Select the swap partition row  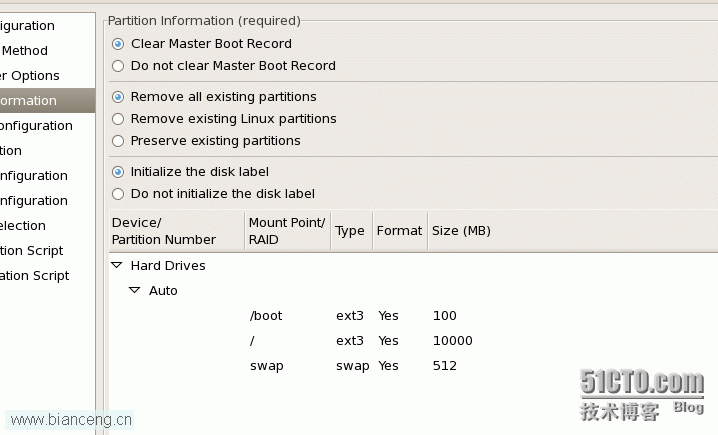pos(413,366)
